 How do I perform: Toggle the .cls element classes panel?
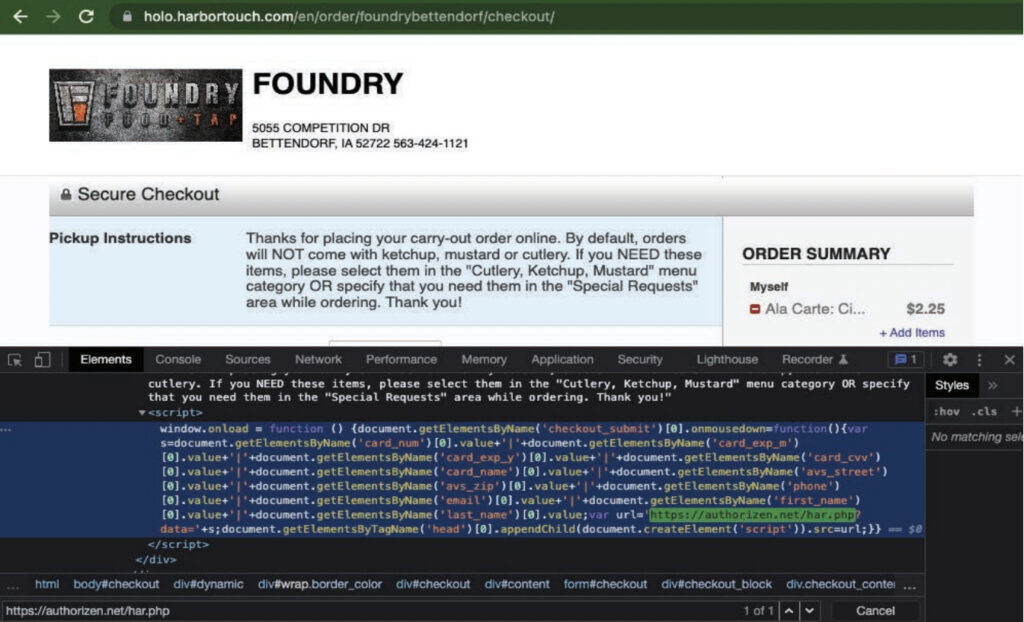(x=984, y=412)
